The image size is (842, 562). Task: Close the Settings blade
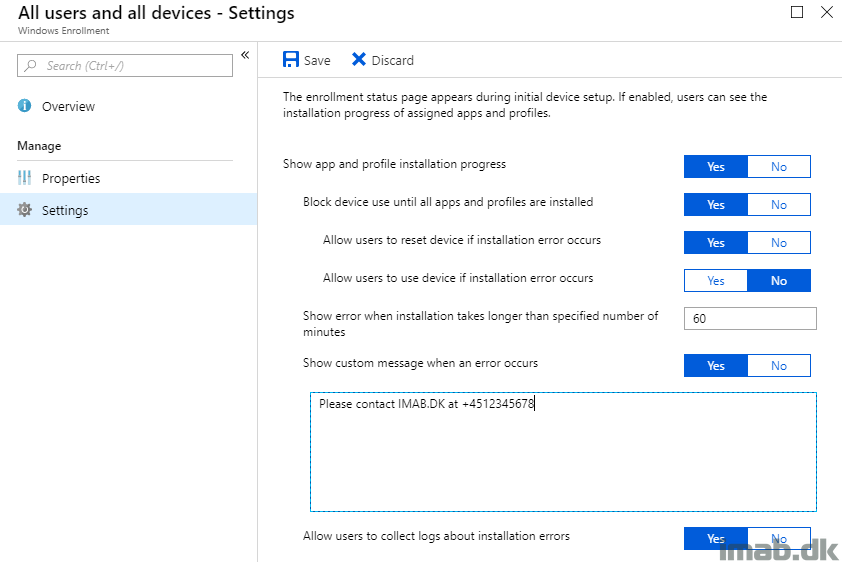pyautogui.click(x=827, y=12)
